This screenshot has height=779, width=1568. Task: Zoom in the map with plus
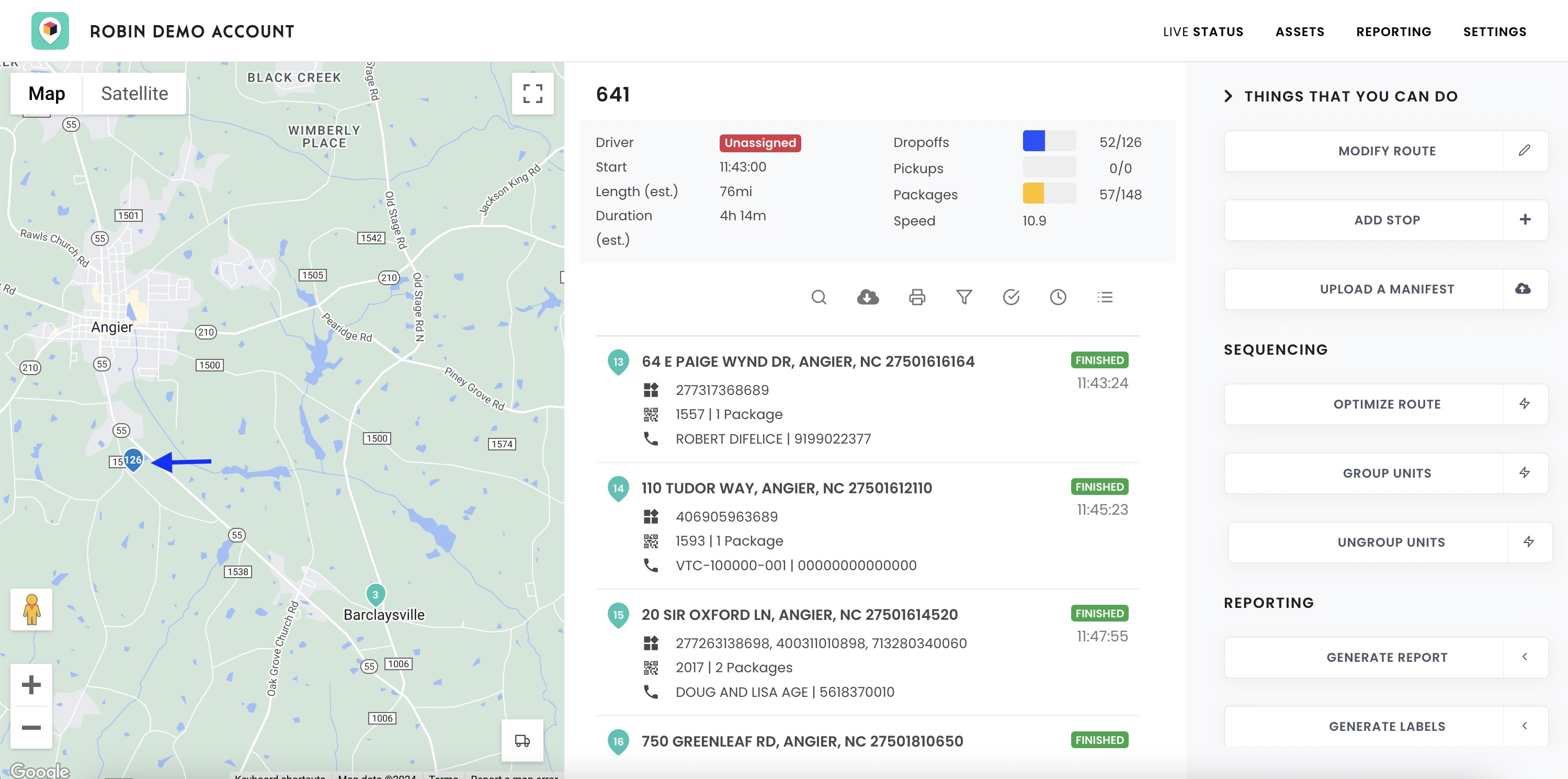click(31, 685)
